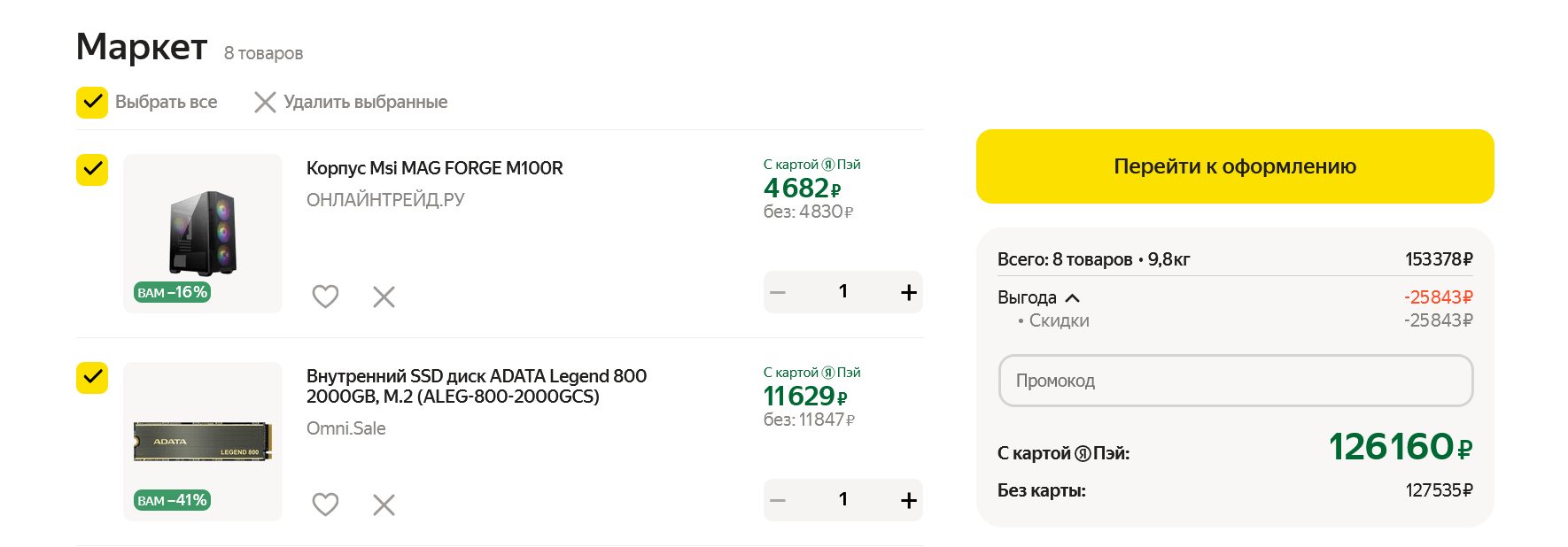Add Msi MAG FORGE case to favorites
Viewport: 1568px width, 547px height.
(x=325, y=297)
